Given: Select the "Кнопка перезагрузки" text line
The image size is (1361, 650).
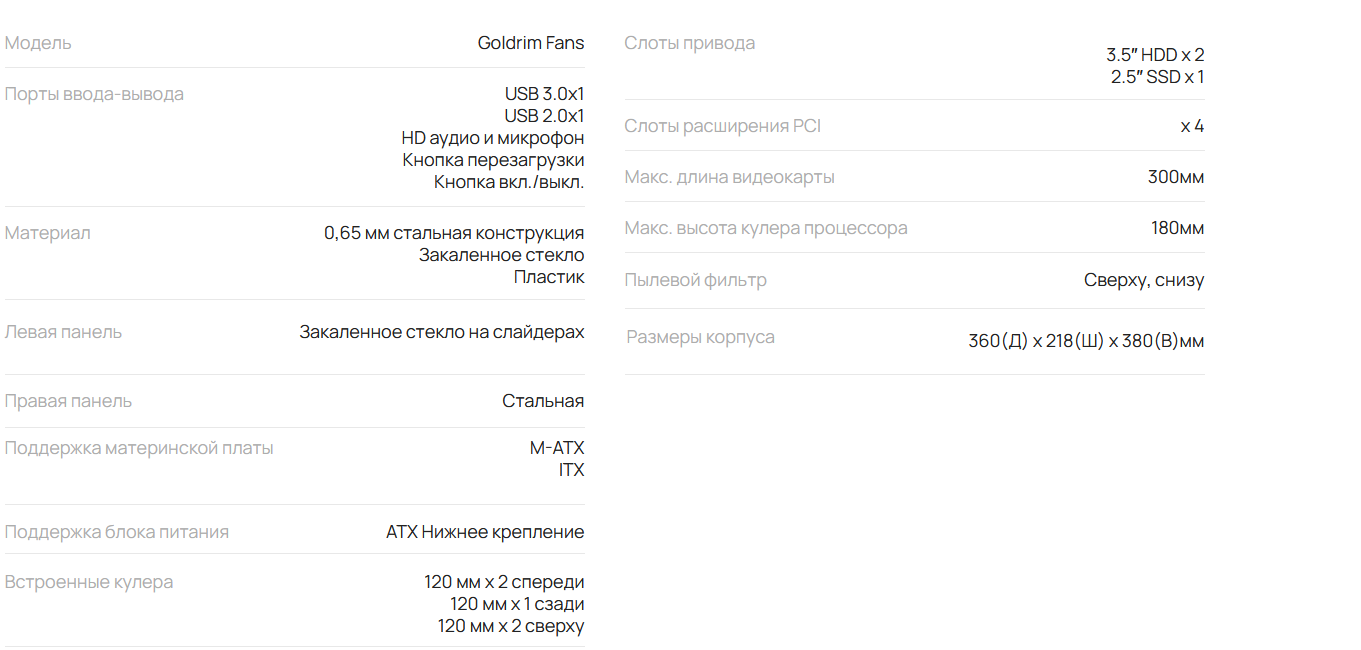Looking at the screenshot, I should click(493, 160).
